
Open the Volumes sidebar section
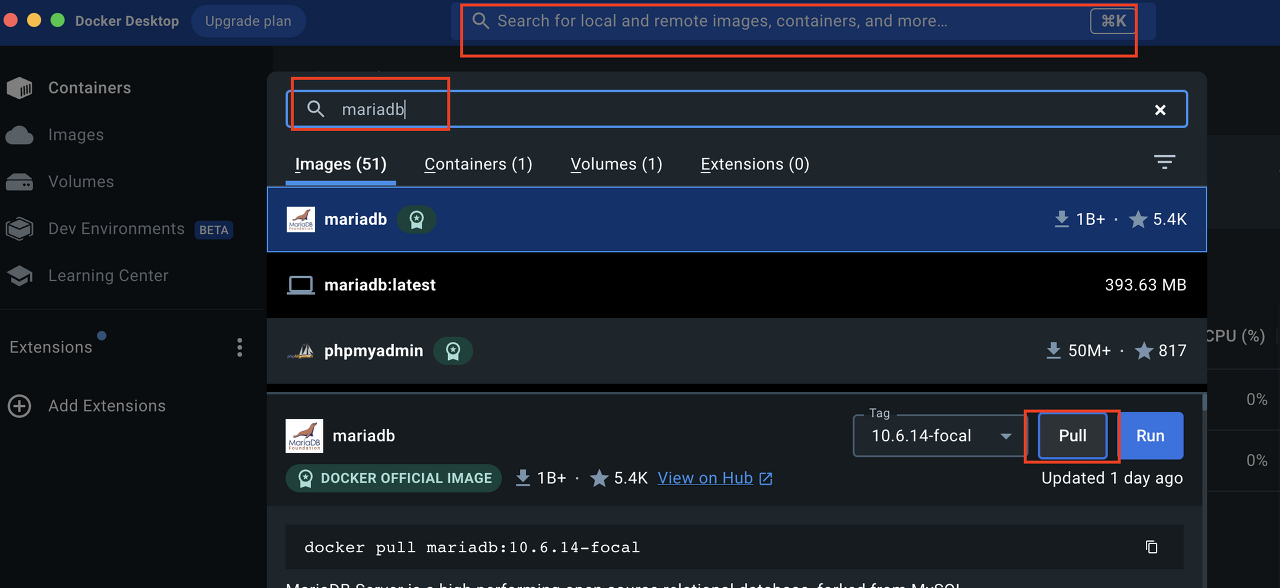[81, 182]
